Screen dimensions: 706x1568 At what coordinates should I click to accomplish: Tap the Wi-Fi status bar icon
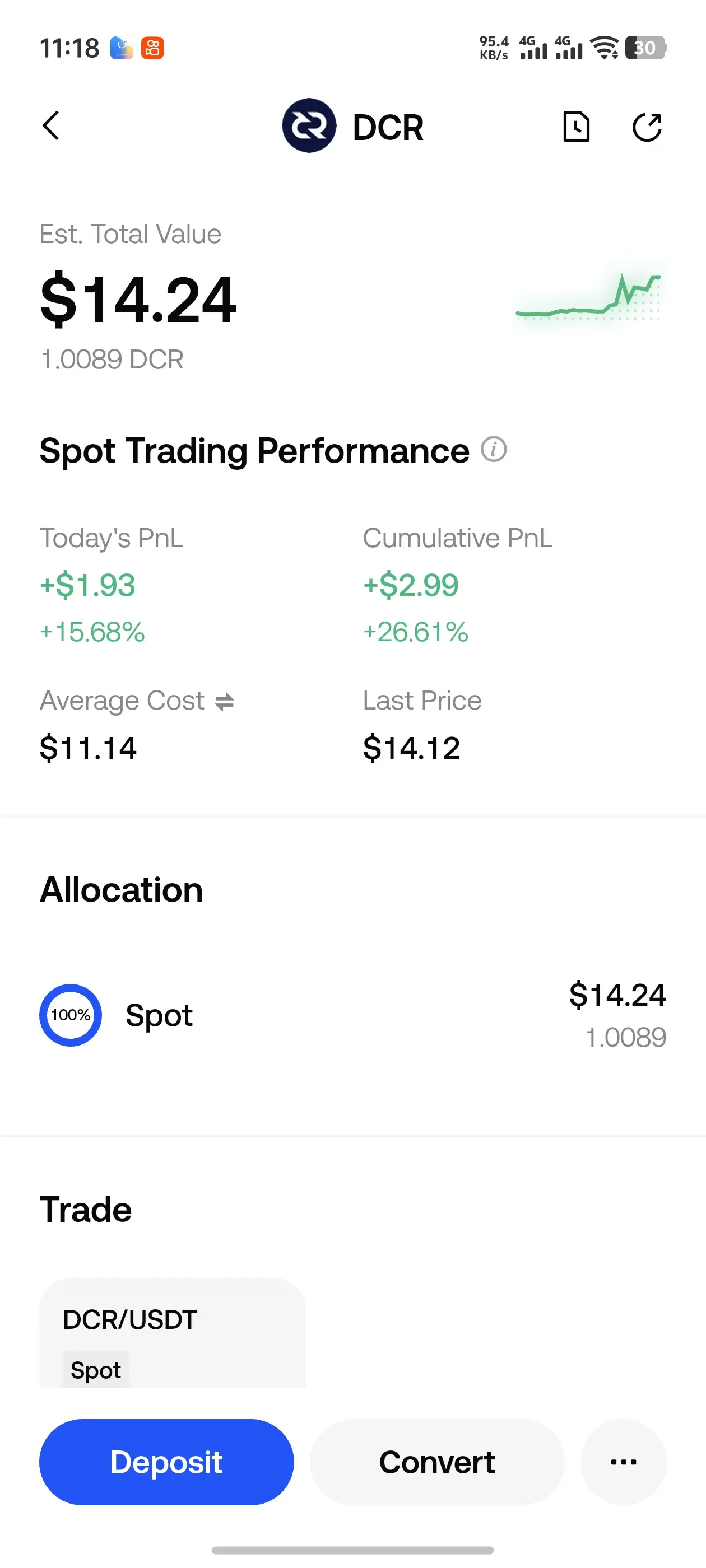[x=606, y=48]
